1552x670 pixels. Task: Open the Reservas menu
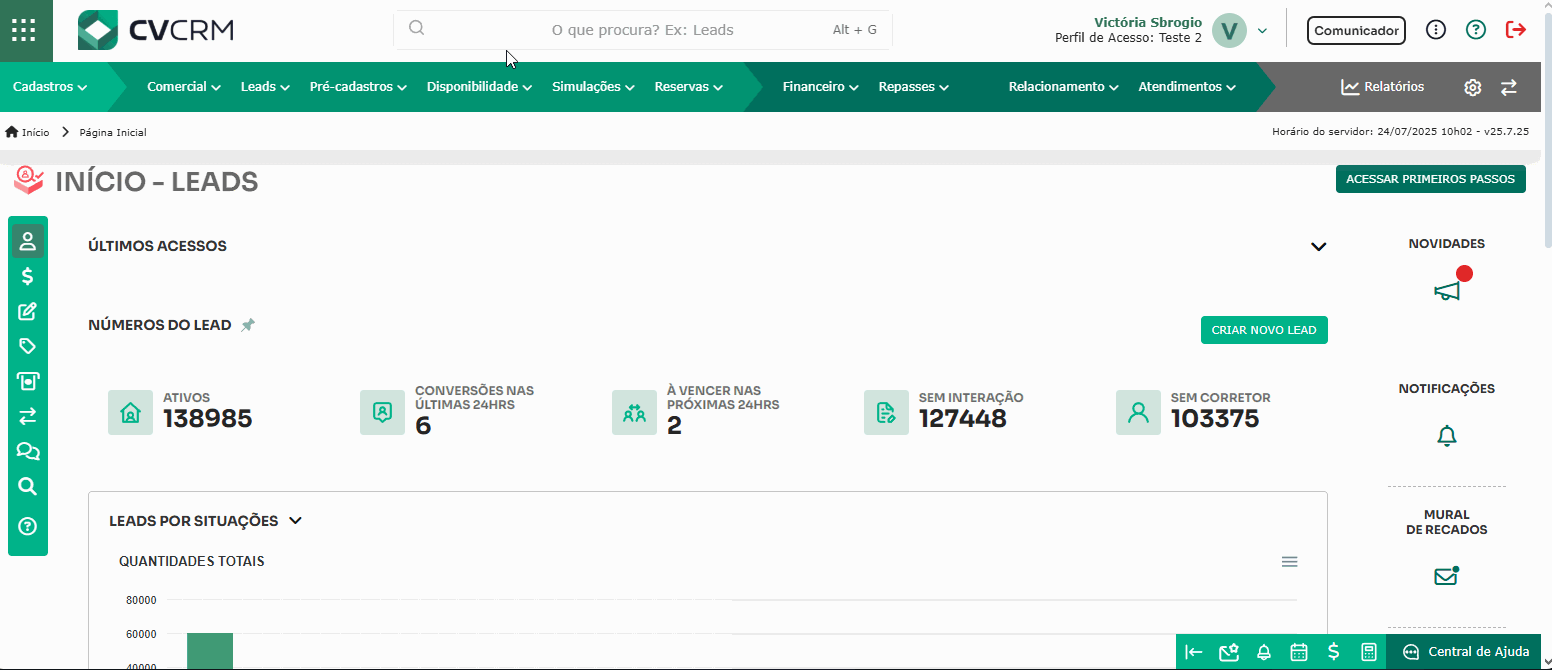coord(689,87)
